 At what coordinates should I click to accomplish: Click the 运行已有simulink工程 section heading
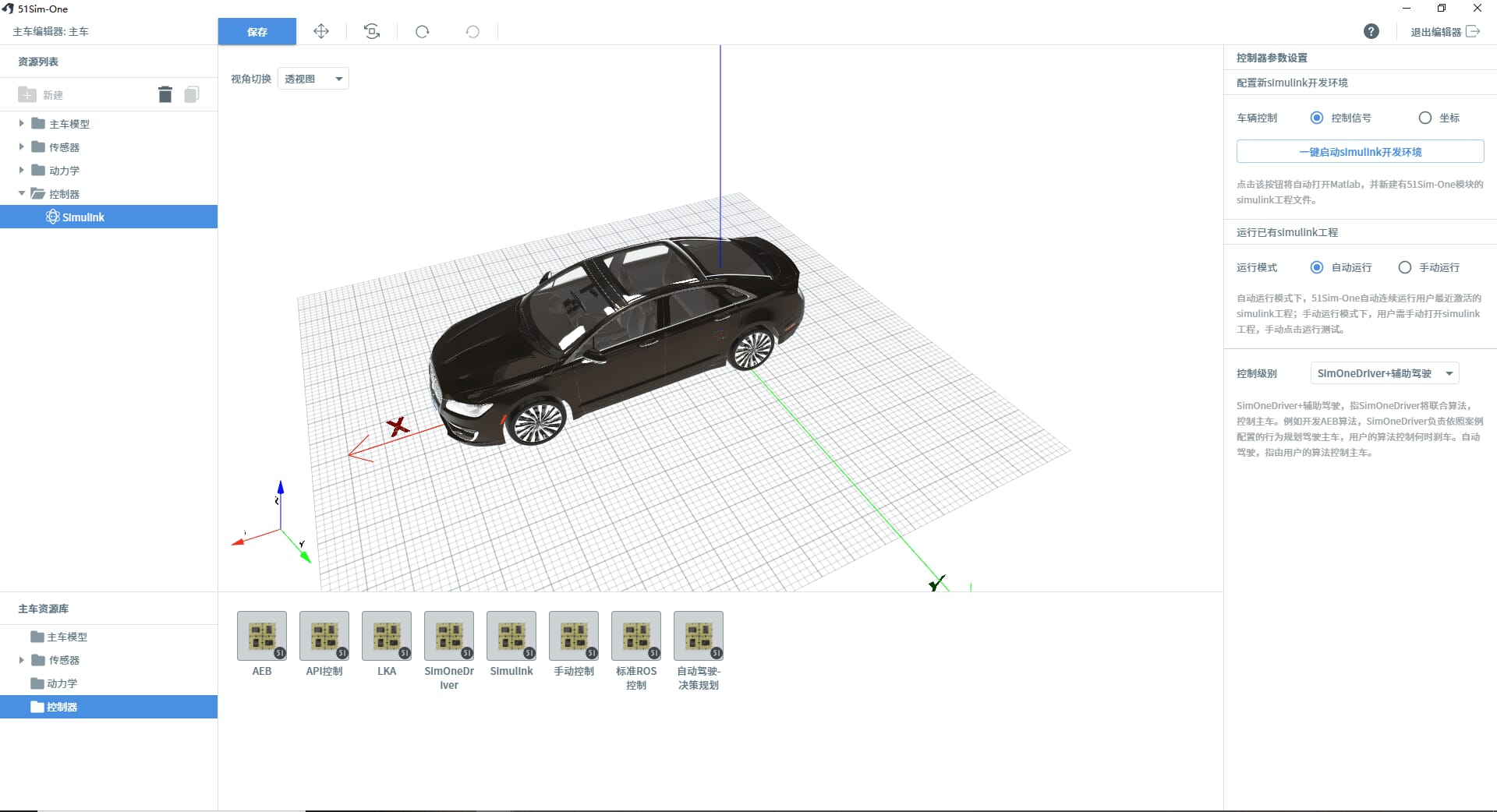tap(1287, 232)
